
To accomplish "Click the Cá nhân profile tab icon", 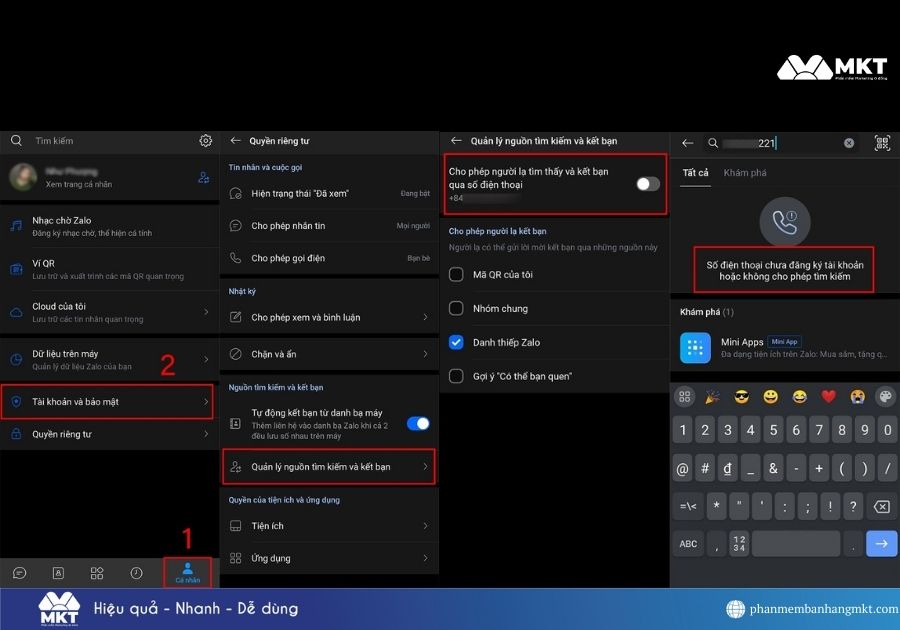I will point(187,572).
